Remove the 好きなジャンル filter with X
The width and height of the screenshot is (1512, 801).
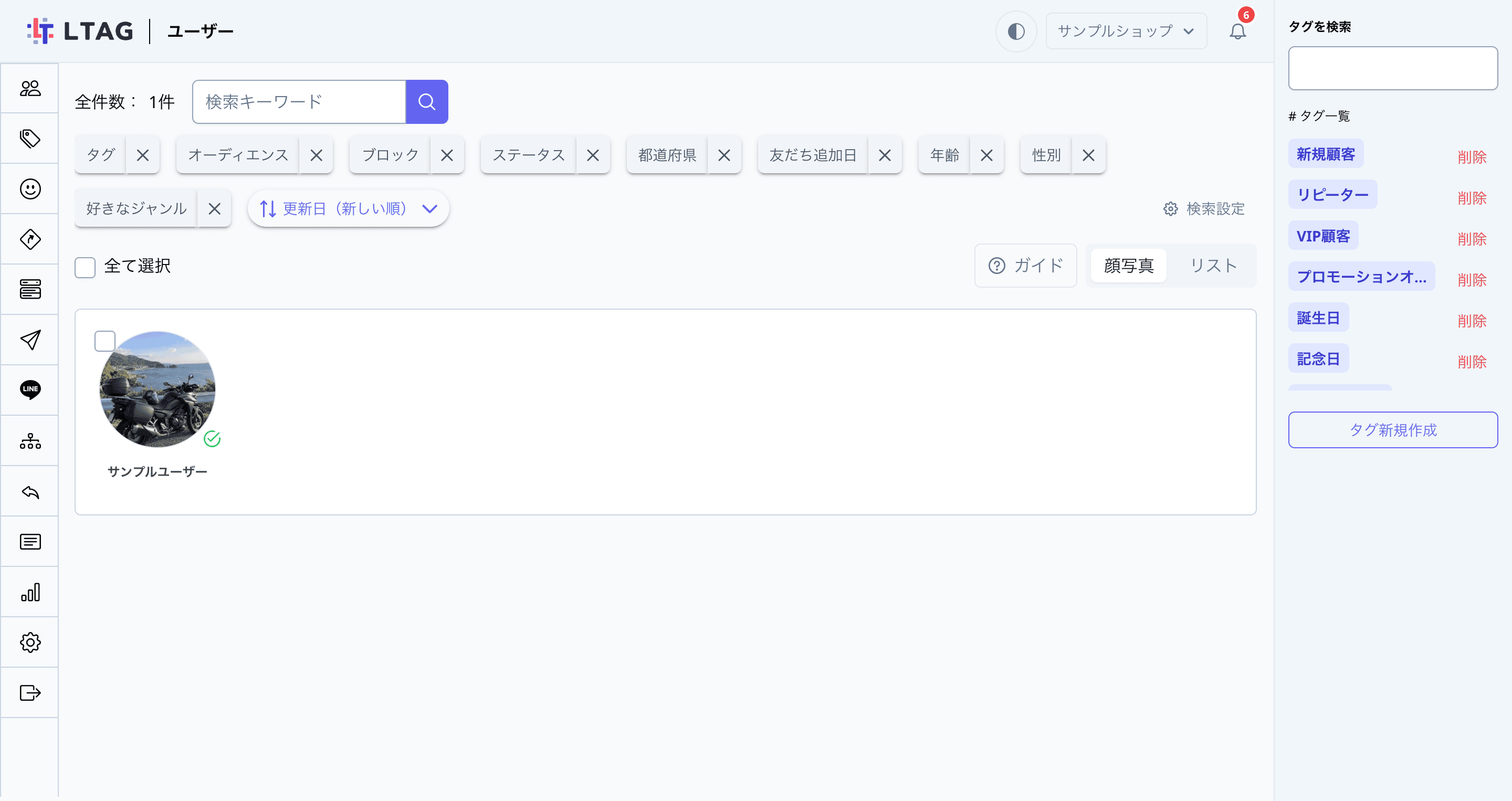click(214, 208)
